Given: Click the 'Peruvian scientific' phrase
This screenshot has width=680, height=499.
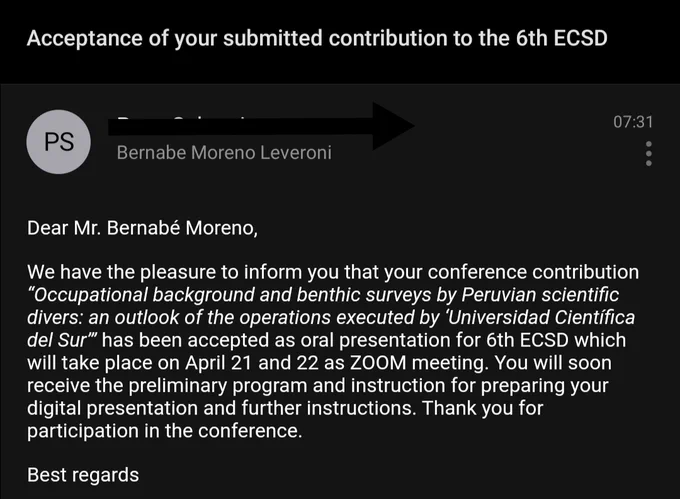Looking at the screenshot, I should click(540, 295).
